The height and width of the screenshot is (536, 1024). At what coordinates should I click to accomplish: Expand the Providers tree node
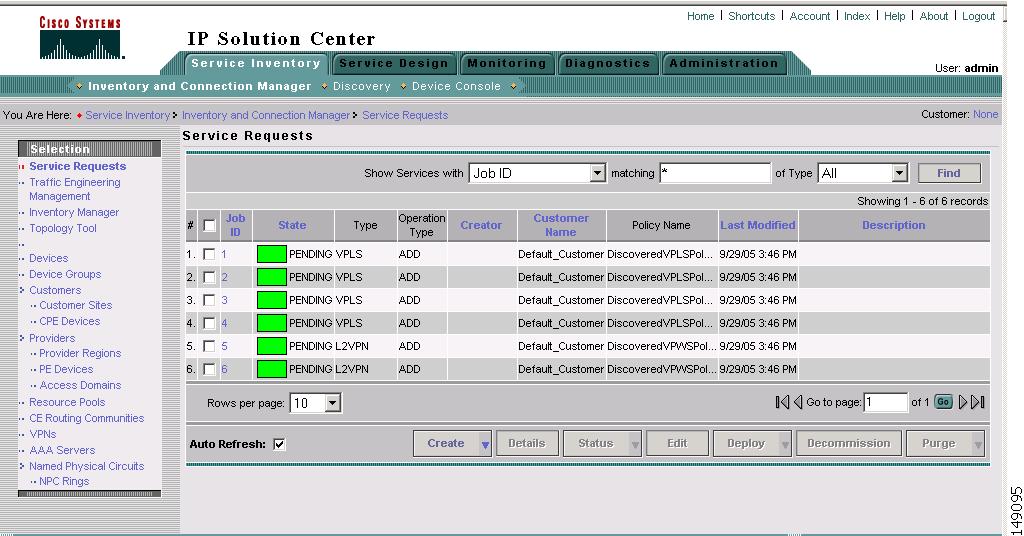(22, 338)
